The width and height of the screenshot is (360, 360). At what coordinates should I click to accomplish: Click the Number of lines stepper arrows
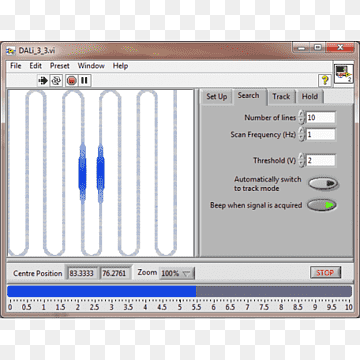point(301,117)
